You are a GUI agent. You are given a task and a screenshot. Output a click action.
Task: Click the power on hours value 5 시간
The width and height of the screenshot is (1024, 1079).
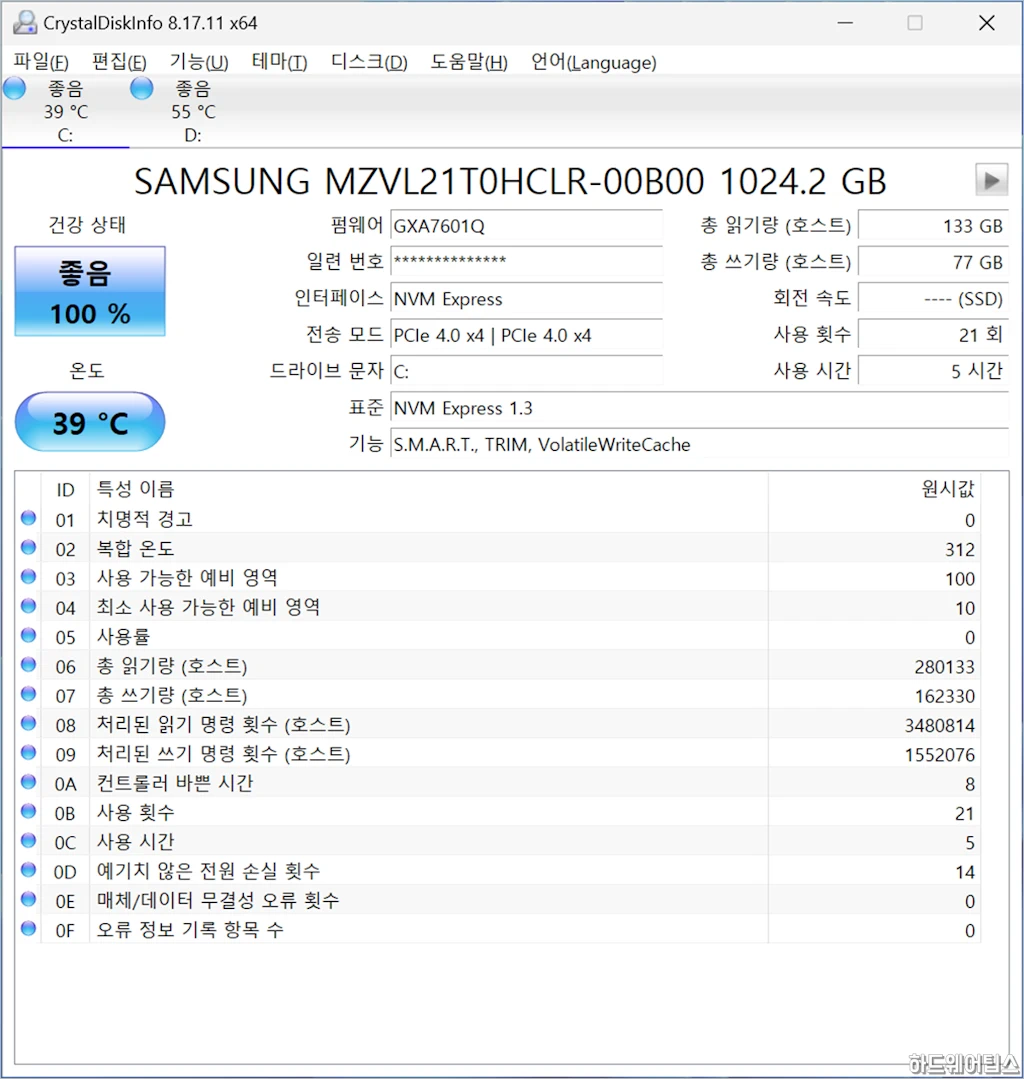[933, 372]
